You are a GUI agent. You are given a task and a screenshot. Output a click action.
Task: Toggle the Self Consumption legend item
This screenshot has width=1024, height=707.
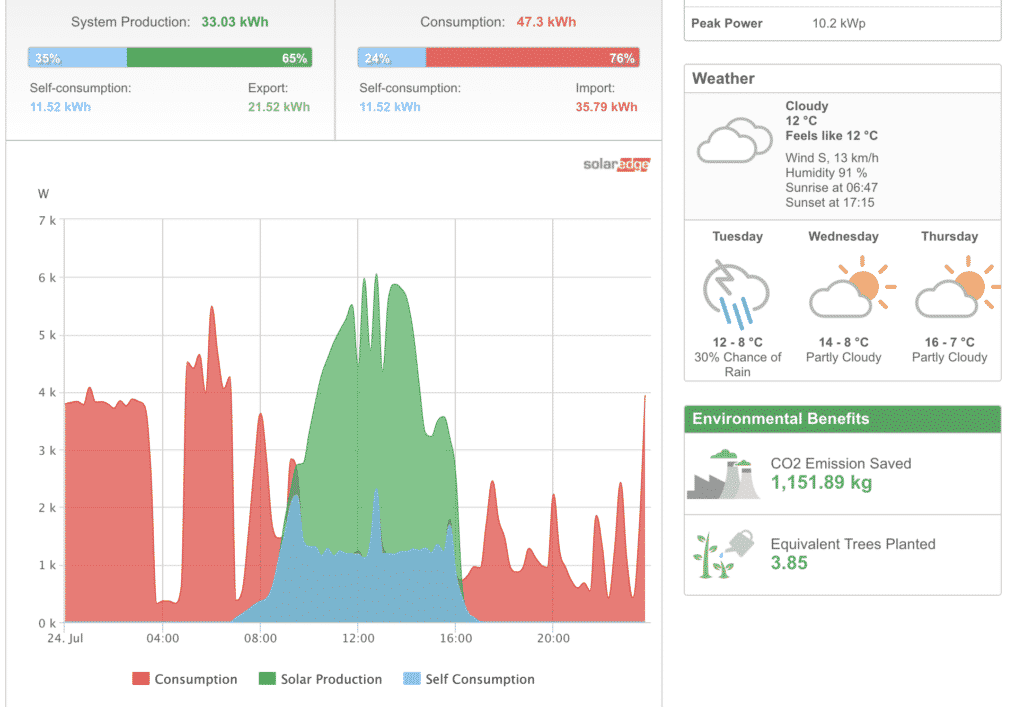[480, 679]
